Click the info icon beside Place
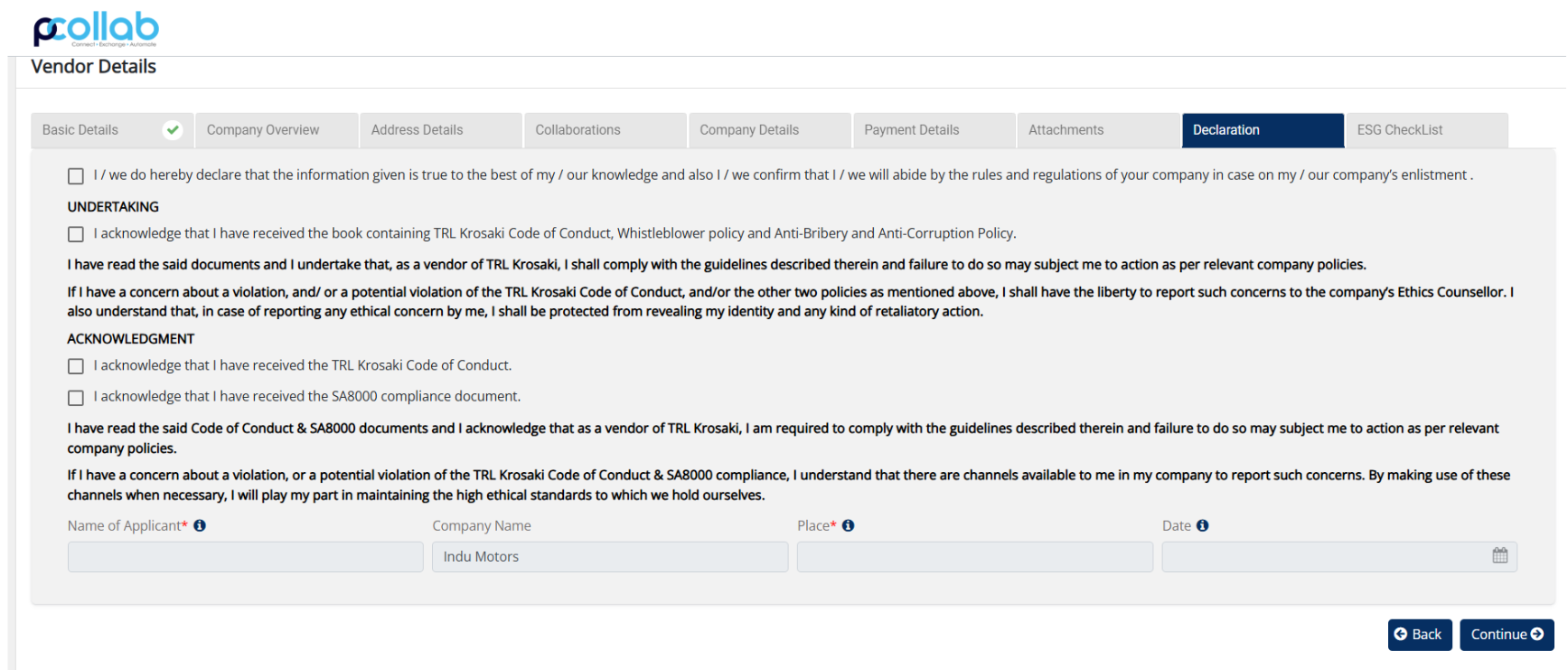 (848, 525)
